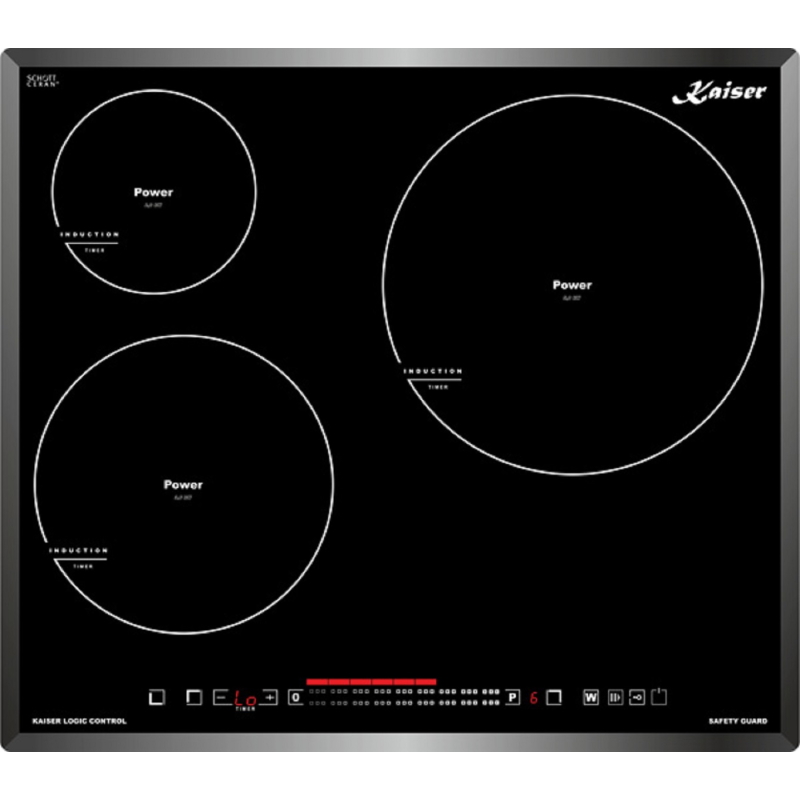Activate the W keep-warm function
The image size is (800, 800).
(591, 697)
